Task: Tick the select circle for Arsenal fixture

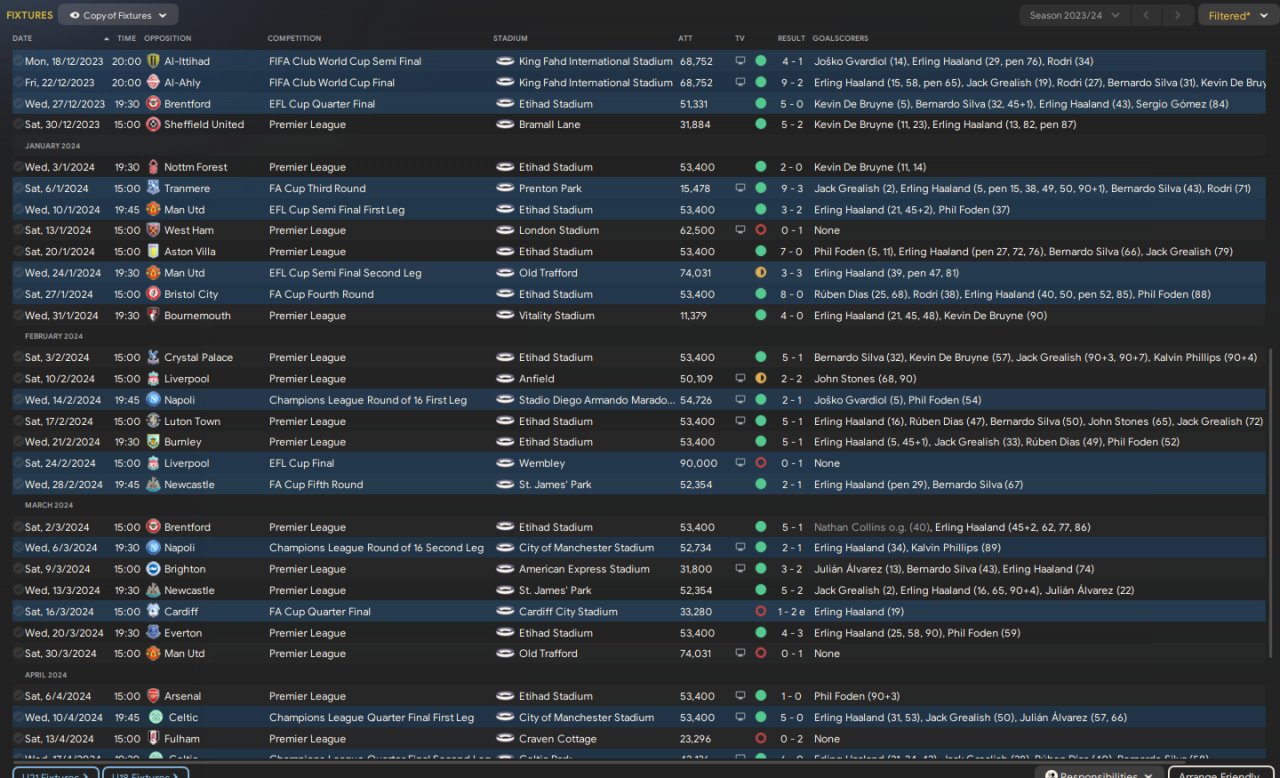Action: tap(18, 696)
